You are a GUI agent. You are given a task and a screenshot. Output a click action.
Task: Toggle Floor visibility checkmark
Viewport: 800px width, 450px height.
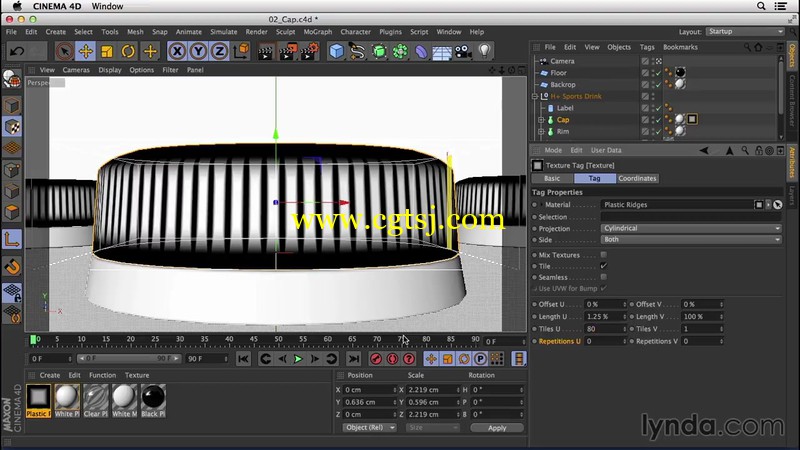[658, 73]
